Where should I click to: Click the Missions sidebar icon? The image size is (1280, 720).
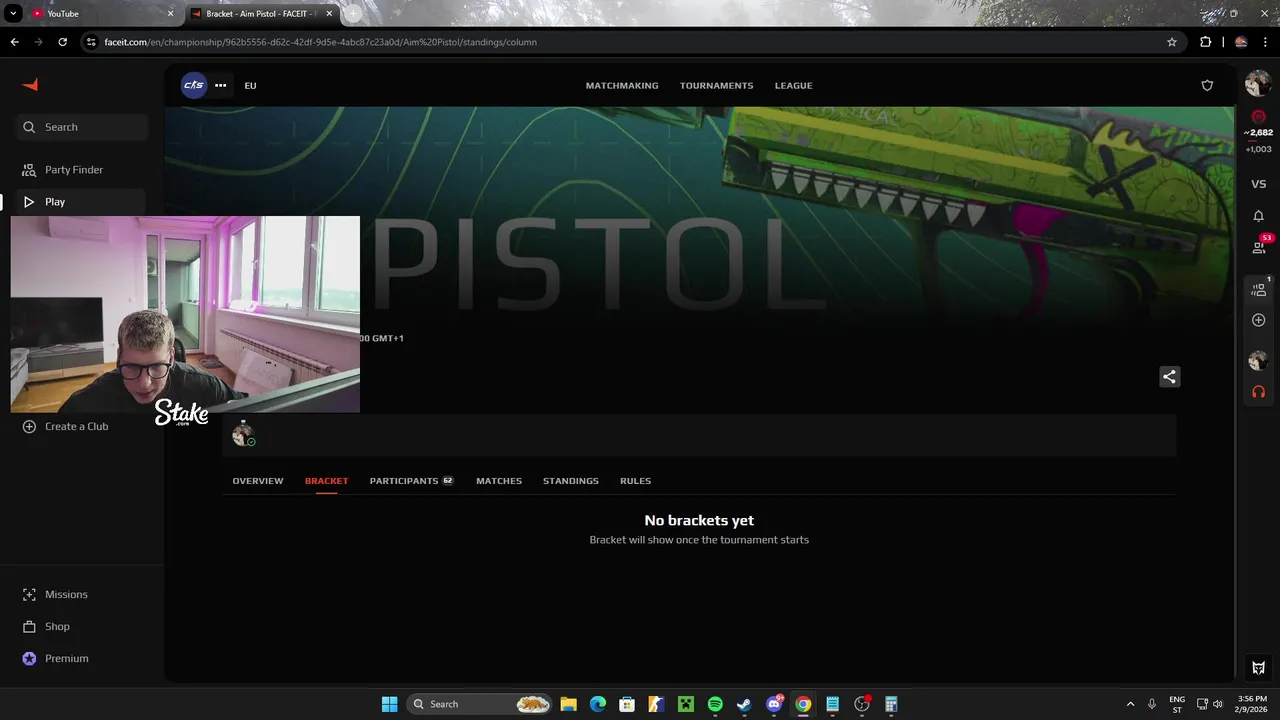click(29, 594)
